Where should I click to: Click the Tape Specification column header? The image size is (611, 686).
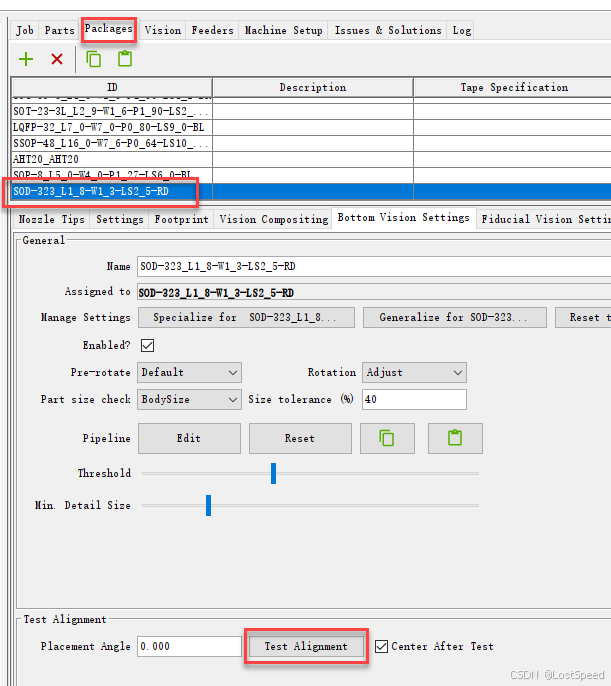(x=513, y=88)
